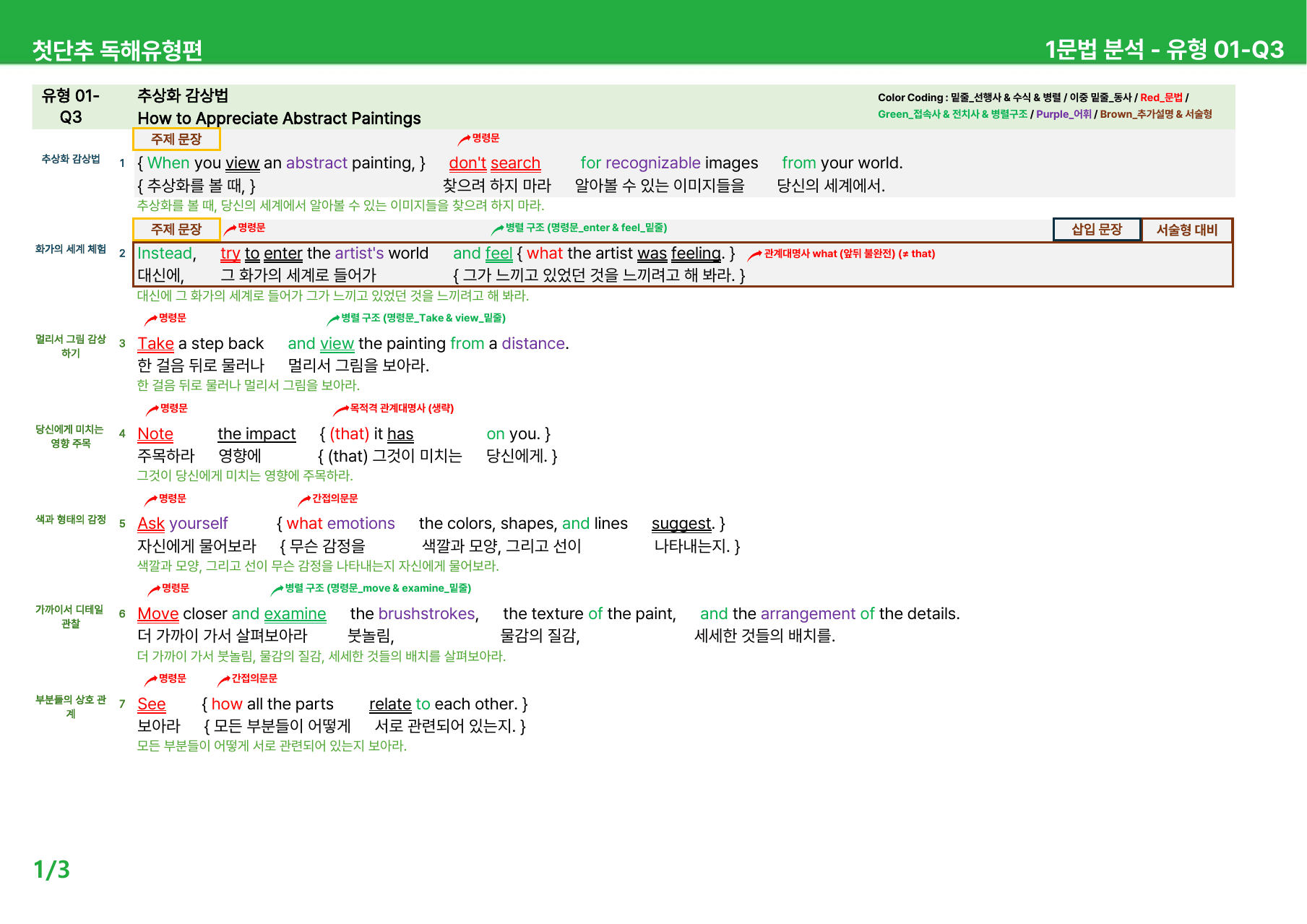The image size is (1307, 924).
Task: Click "and view the painting from a distance."
Action: point(428,344)
